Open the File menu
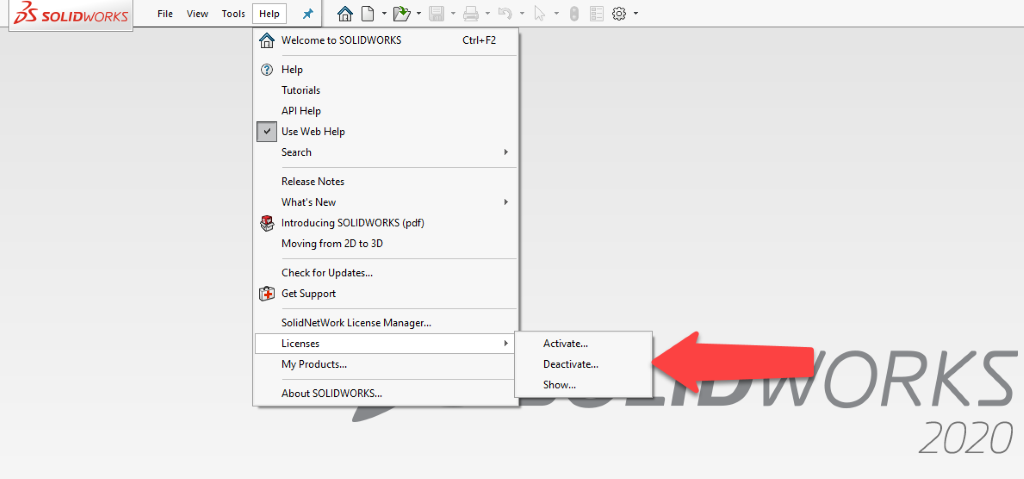The image size is (1024, 479). coord(166,14)
